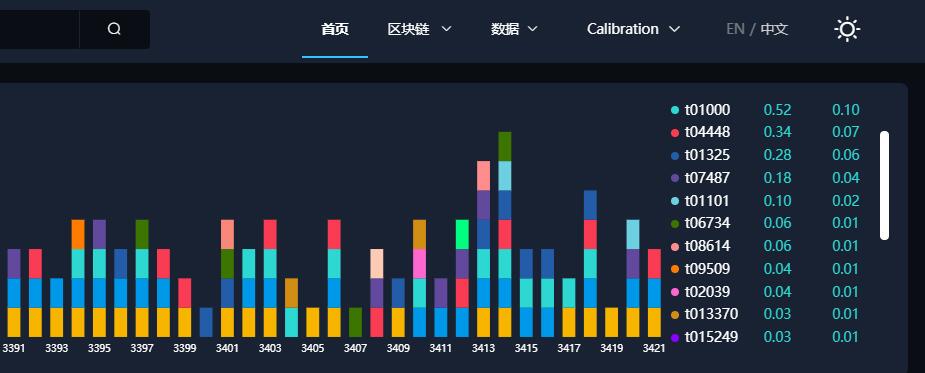Click the 0.34 value for t04448

click(778, 132)
